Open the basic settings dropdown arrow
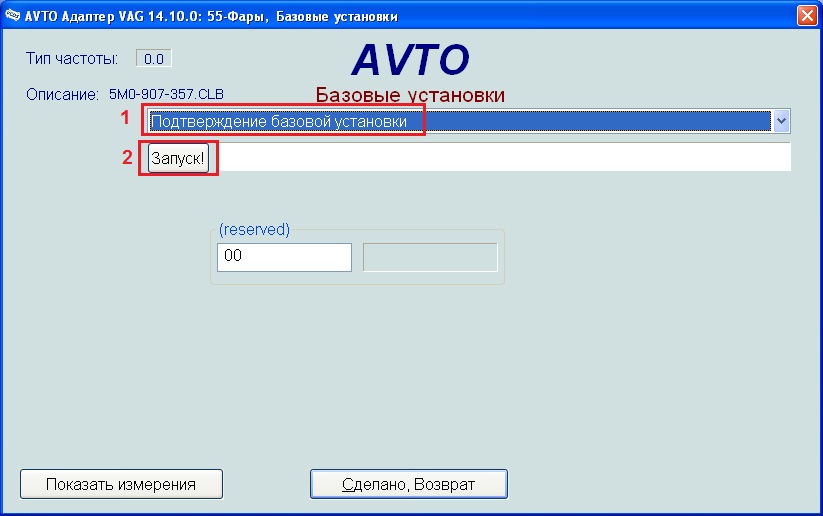 781,121
